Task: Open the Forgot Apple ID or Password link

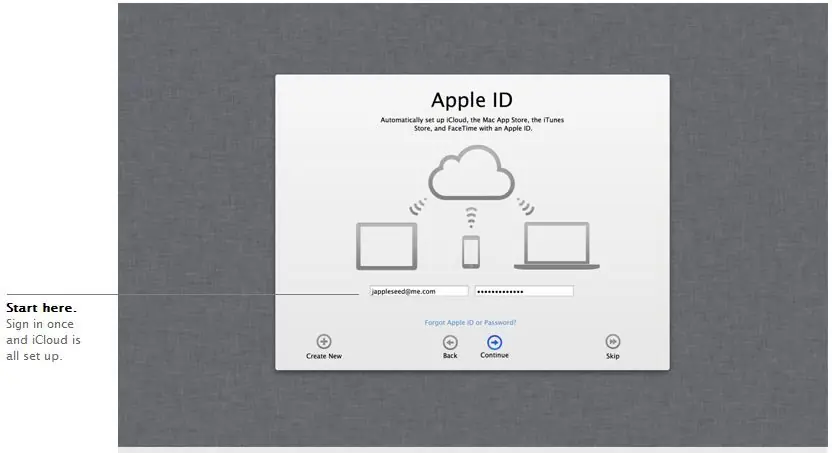Action: [470, 323]
